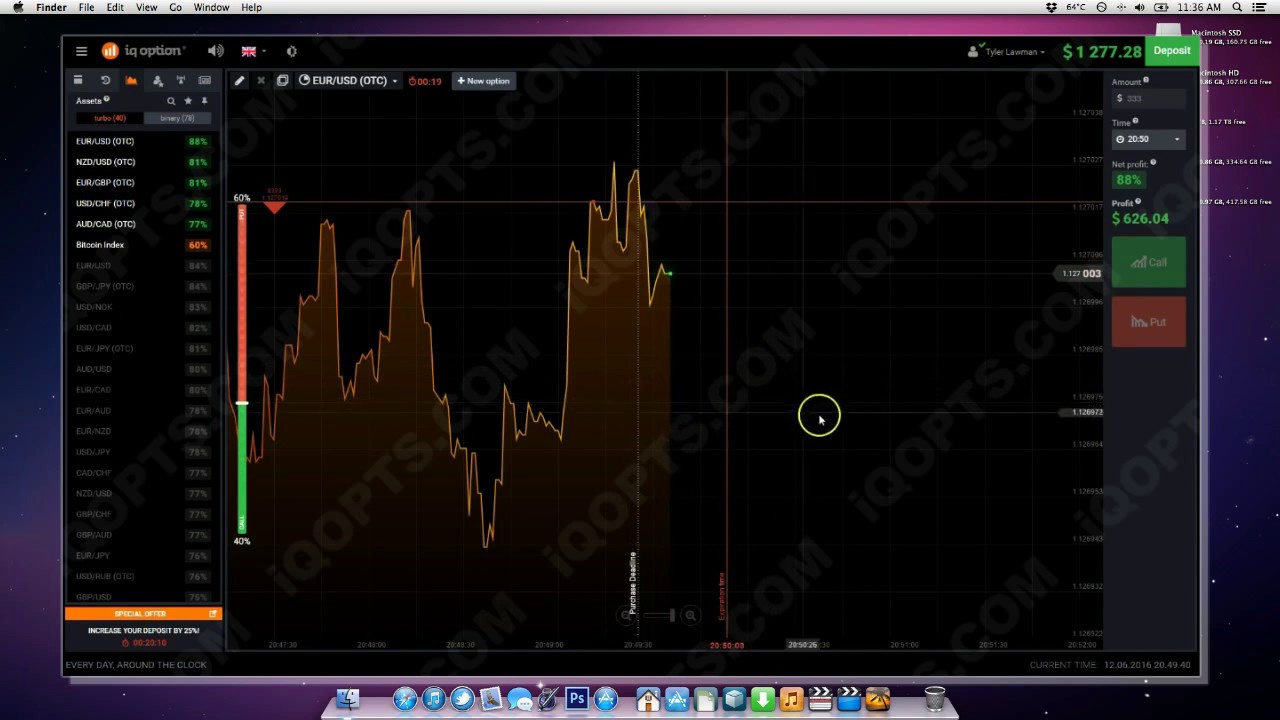The height and width of the screenshot is (720, 1280).
Task: Open the trading history clock-arrow icon
Action: point(105,80)
